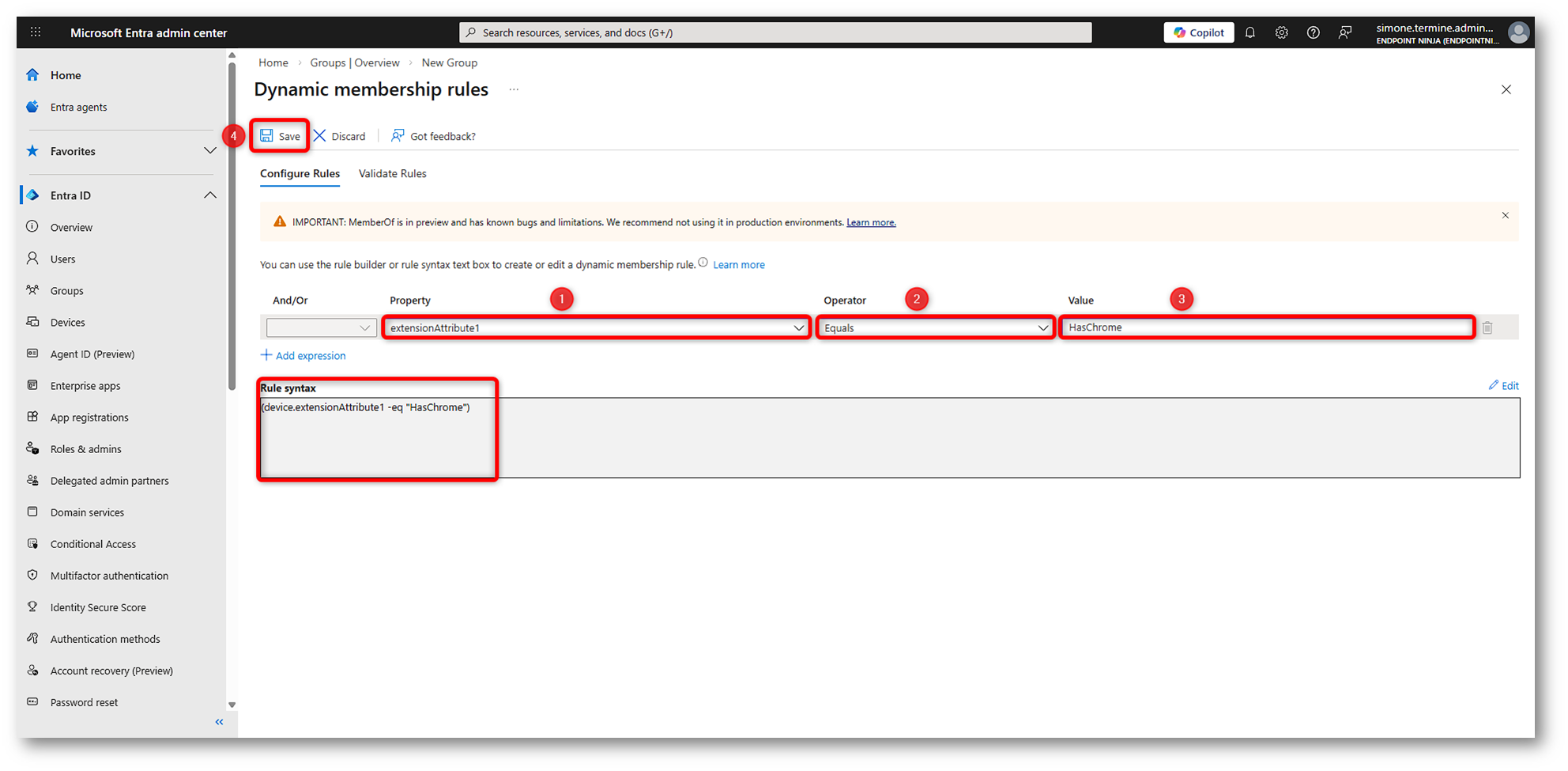The height and width of the screenshot is (771, 1568).
Task: Click the Value field containing HasChrome
Action: (1268, 327)
